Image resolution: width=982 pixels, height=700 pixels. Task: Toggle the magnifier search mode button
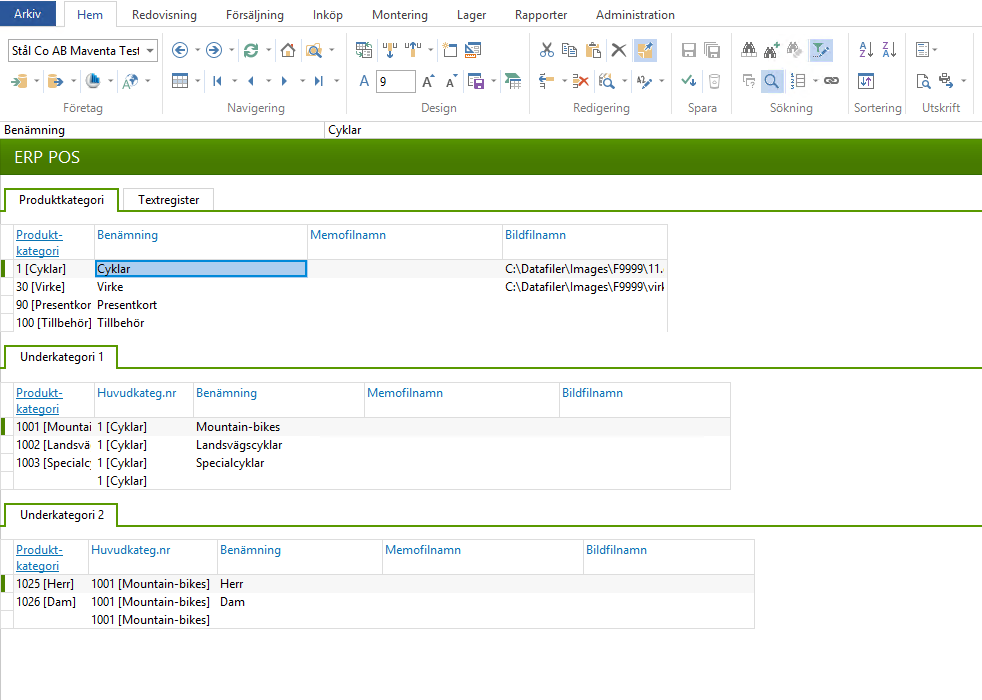[x=771, y=81]
